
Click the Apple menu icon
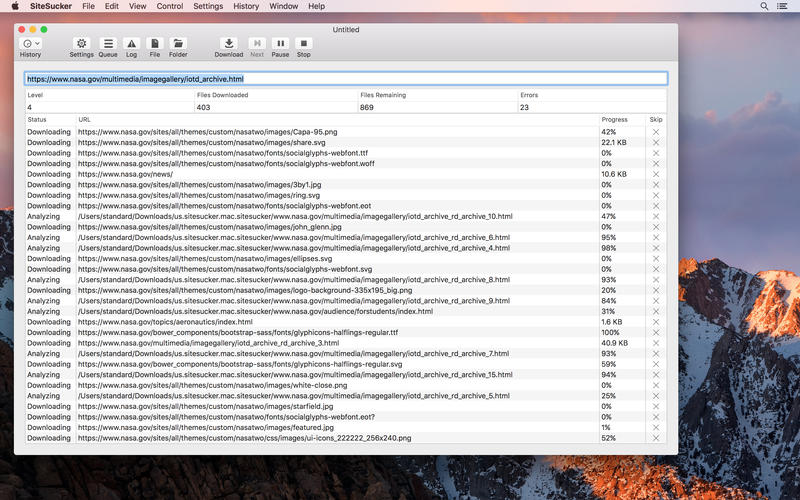coord(15,6)
